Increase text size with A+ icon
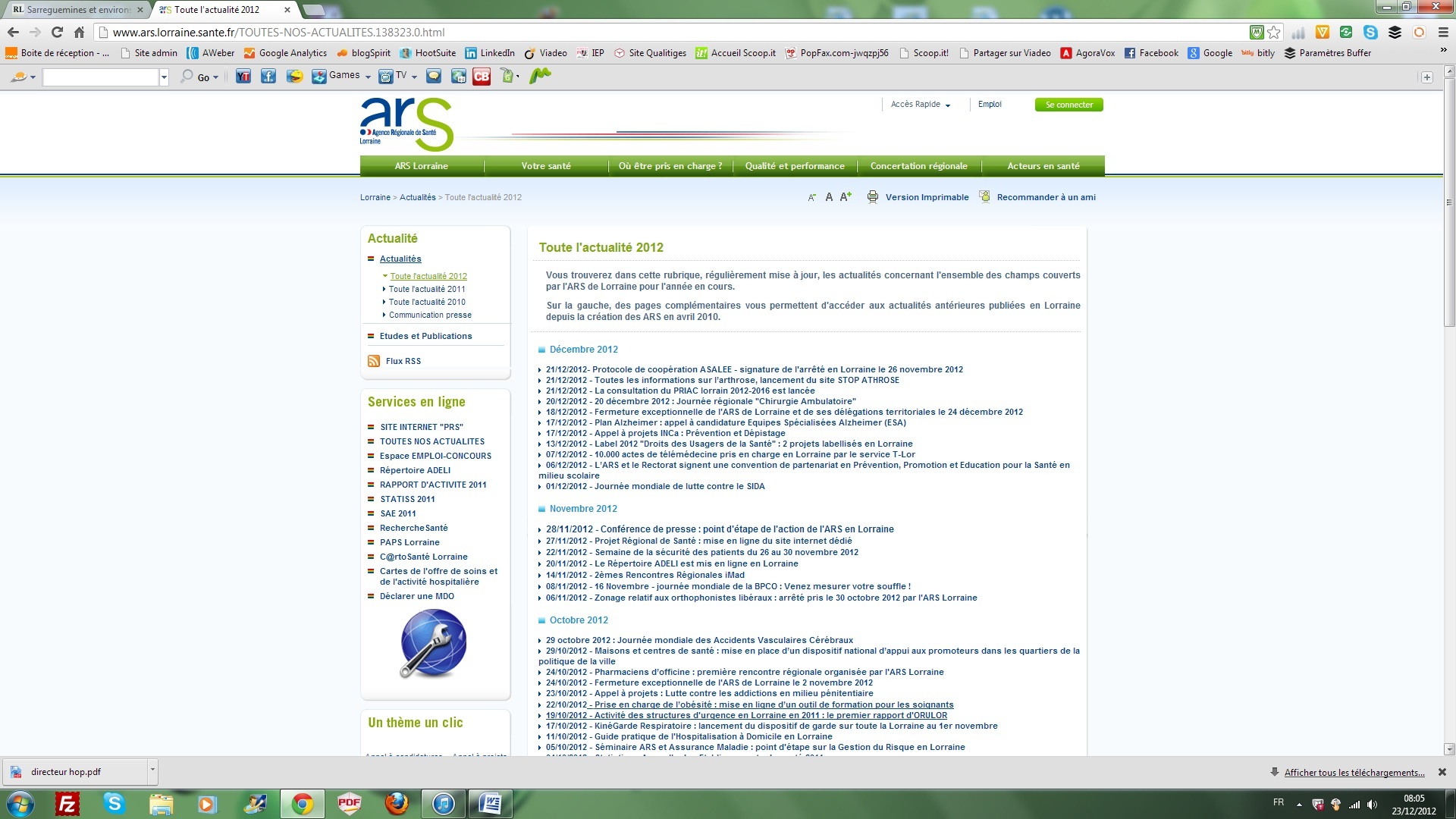This screenshot has height=819, width=1456. click(846, 197)
